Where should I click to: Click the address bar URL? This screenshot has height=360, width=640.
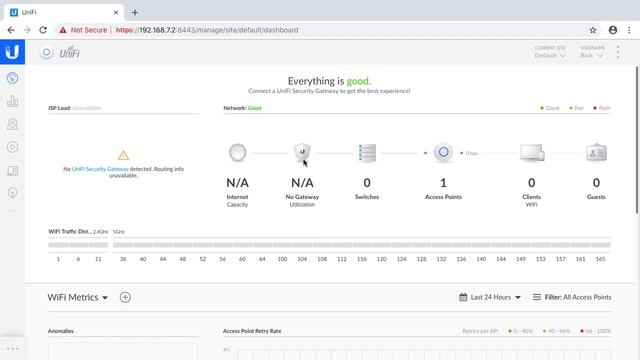[207, 30]
